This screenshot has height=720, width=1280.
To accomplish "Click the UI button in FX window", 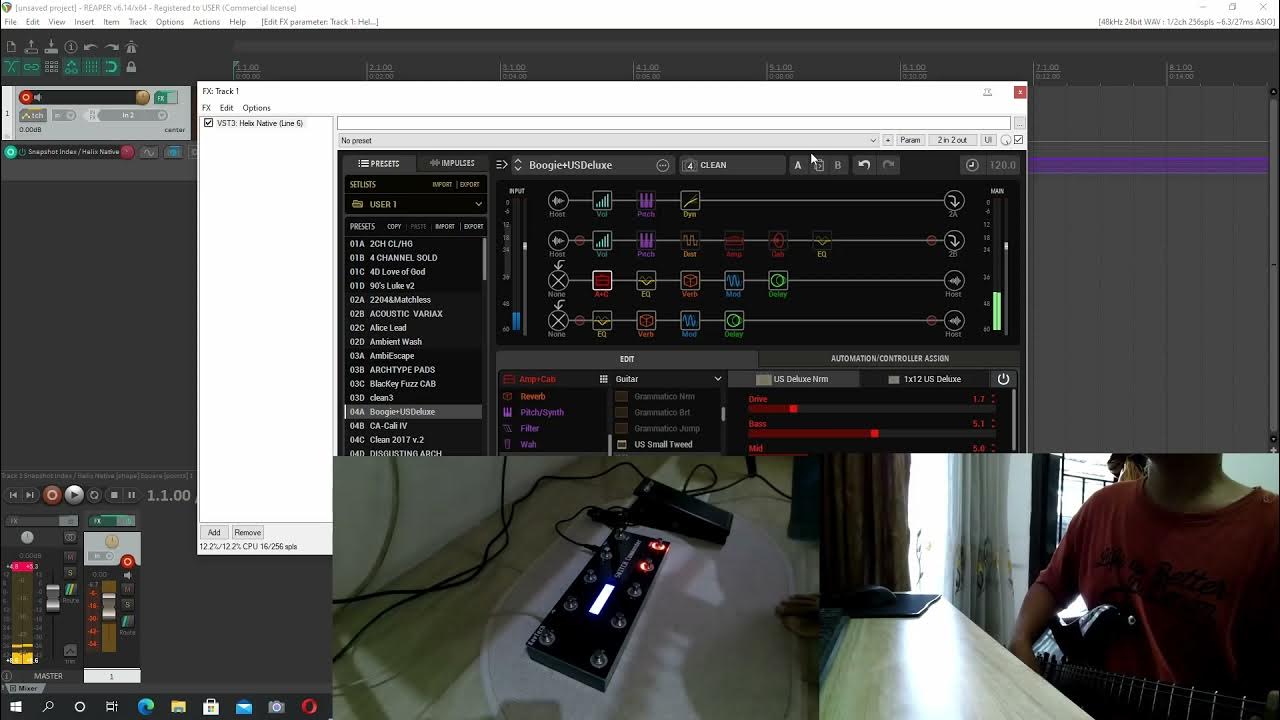I will click(988, 140).
